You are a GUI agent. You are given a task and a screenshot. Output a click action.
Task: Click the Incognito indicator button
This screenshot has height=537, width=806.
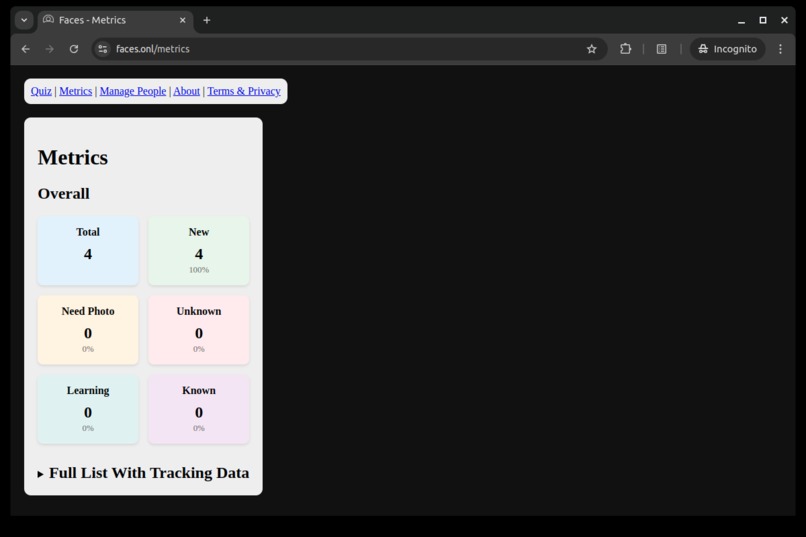tap(727, 49)
